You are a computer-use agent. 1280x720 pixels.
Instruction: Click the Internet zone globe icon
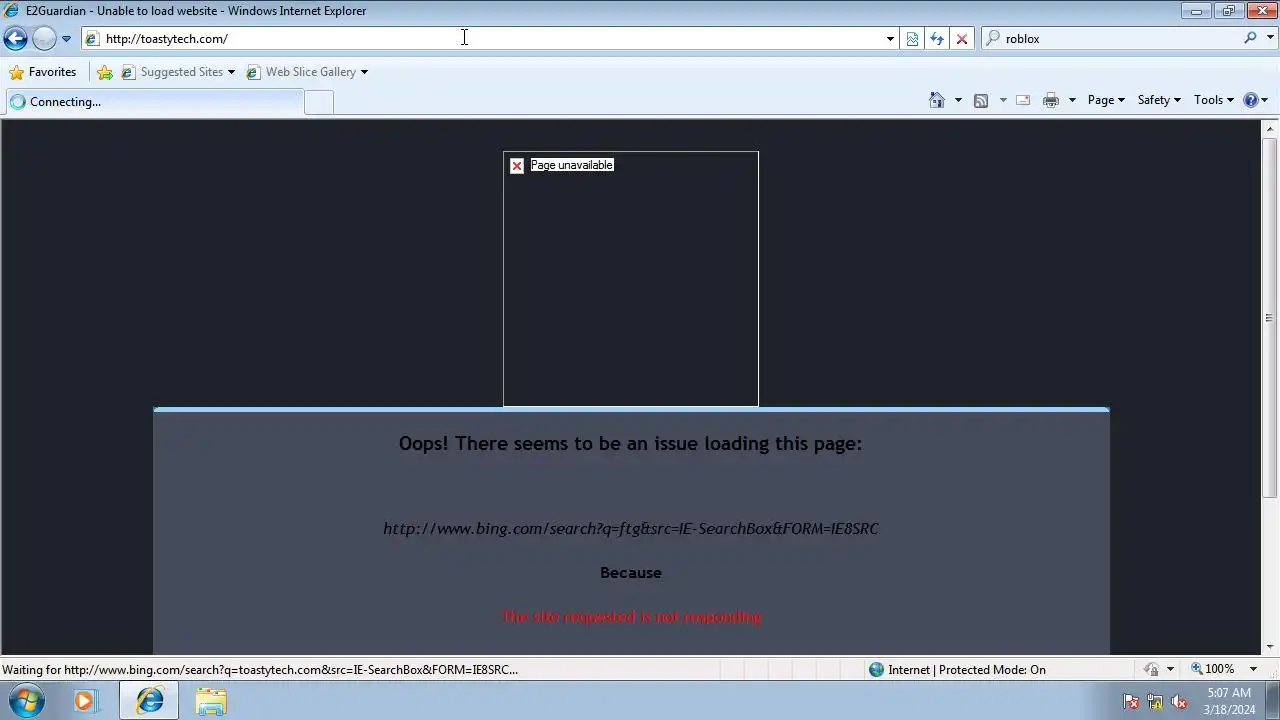click(x=877, y=670)
